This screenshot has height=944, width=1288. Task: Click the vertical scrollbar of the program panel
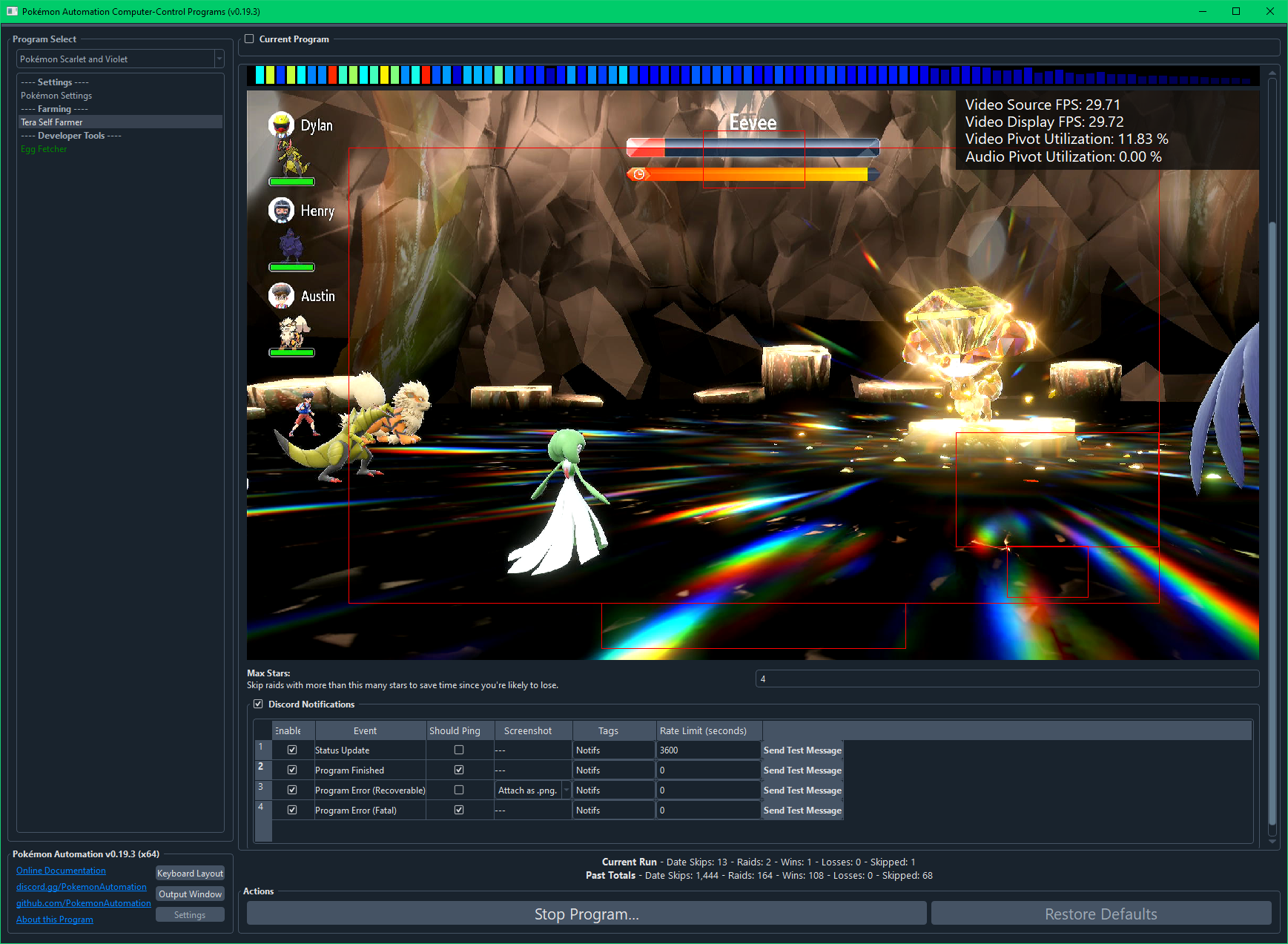(1272, 519)
